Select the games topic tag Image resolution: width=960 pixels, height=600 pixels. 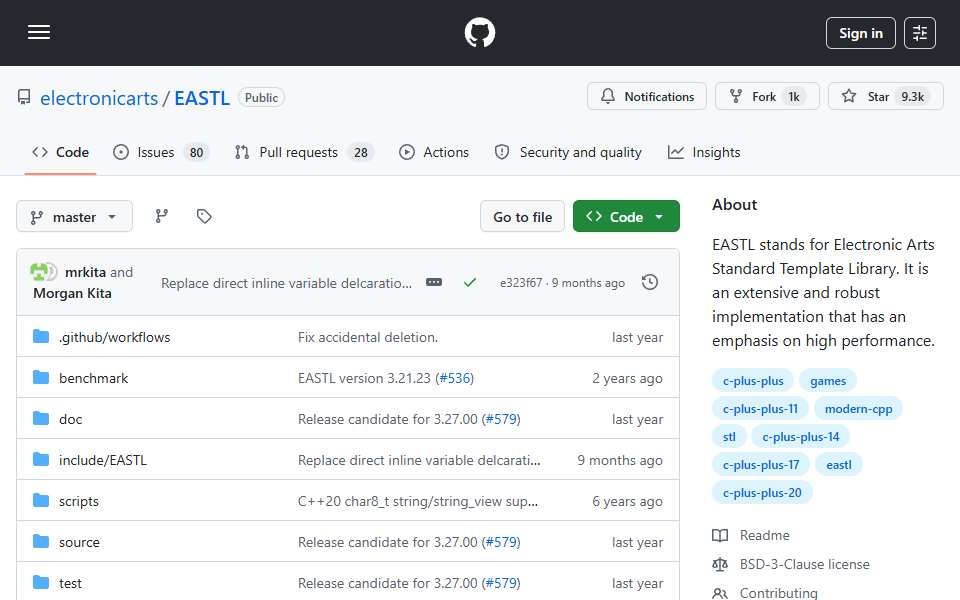828,381
